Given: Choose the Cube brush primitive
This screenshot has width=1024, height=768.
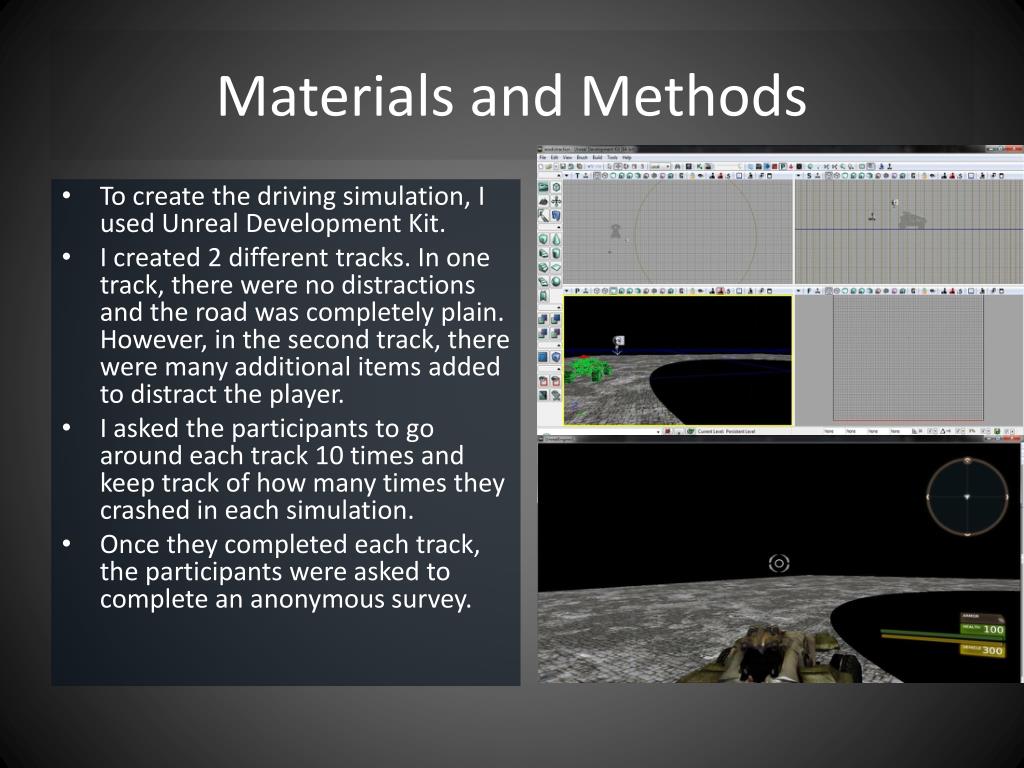Looking at the screenshot, I should point(543,239).
